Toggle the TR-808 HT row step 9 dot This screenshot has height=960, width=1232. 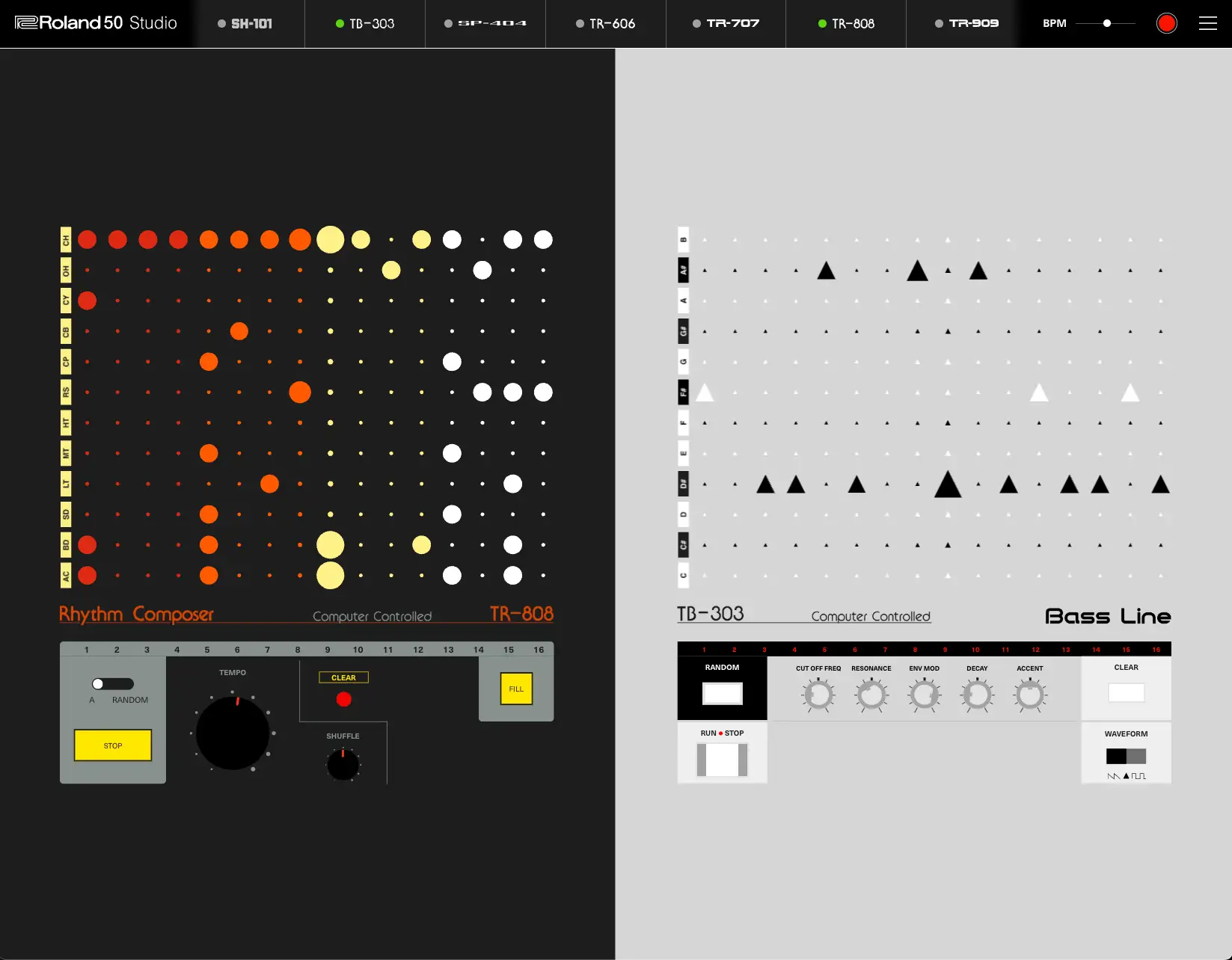331,422
